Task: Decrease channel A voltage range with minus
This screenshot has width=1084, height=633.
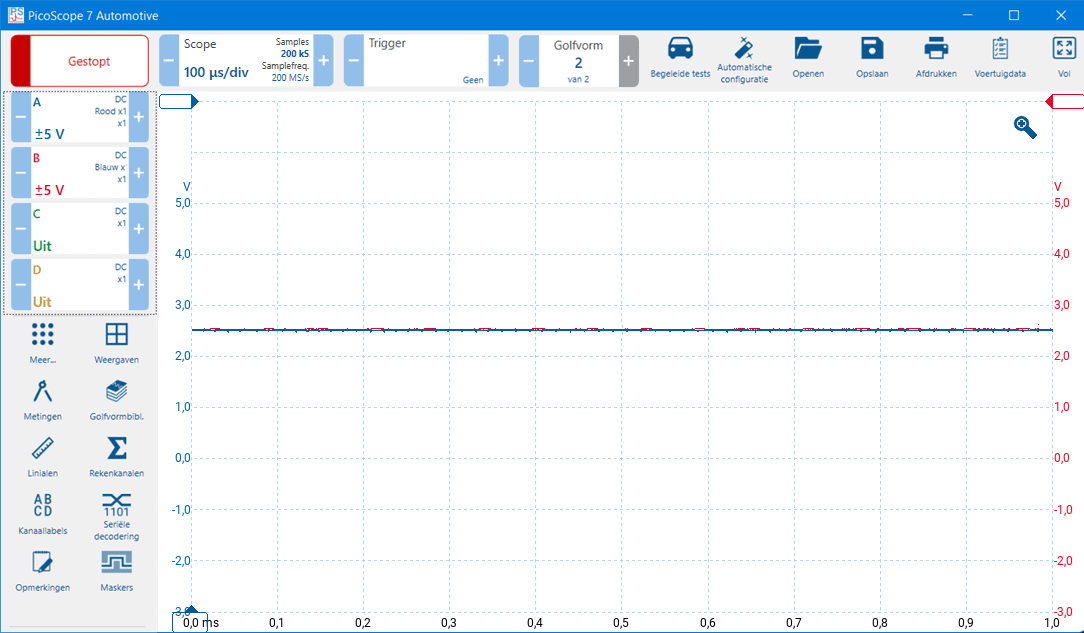Action: pos(21,117)
